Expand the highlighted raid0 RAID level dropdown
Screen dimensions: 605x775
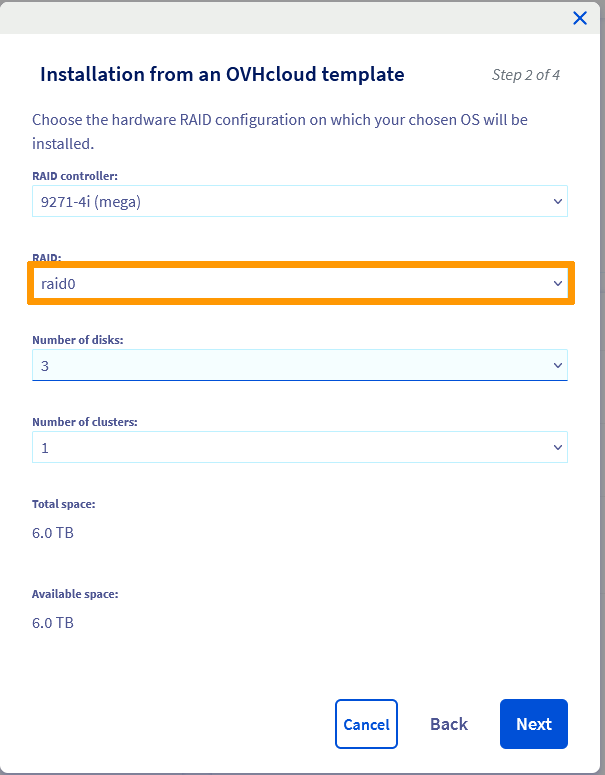tap(290, 284)
